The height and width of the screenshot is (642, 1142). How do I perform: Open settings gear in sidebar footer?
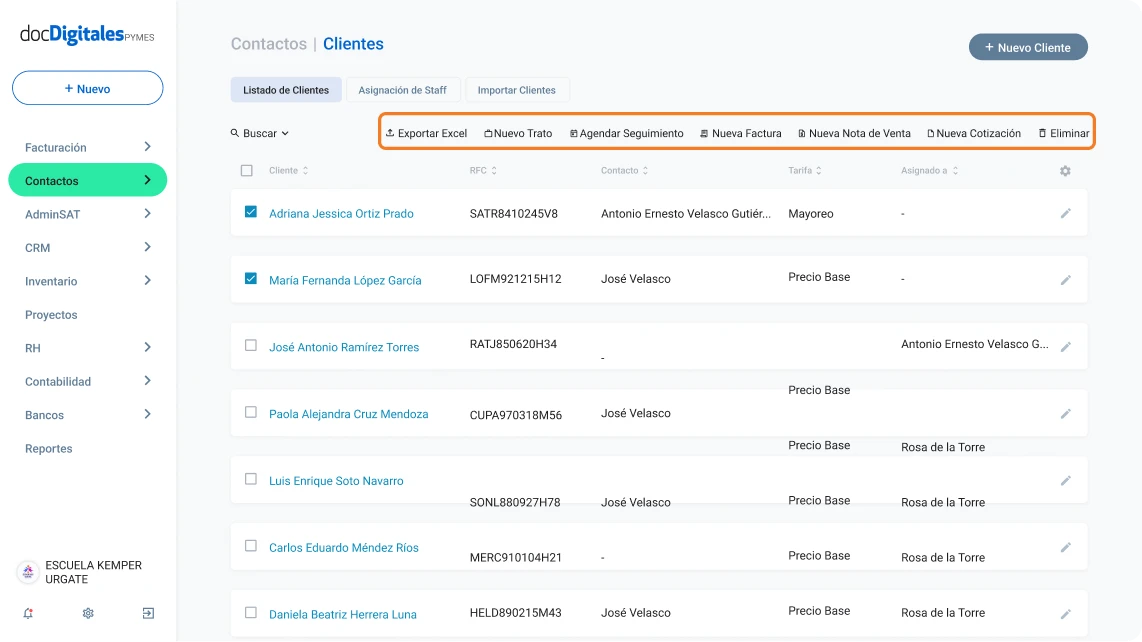(88, 614)
